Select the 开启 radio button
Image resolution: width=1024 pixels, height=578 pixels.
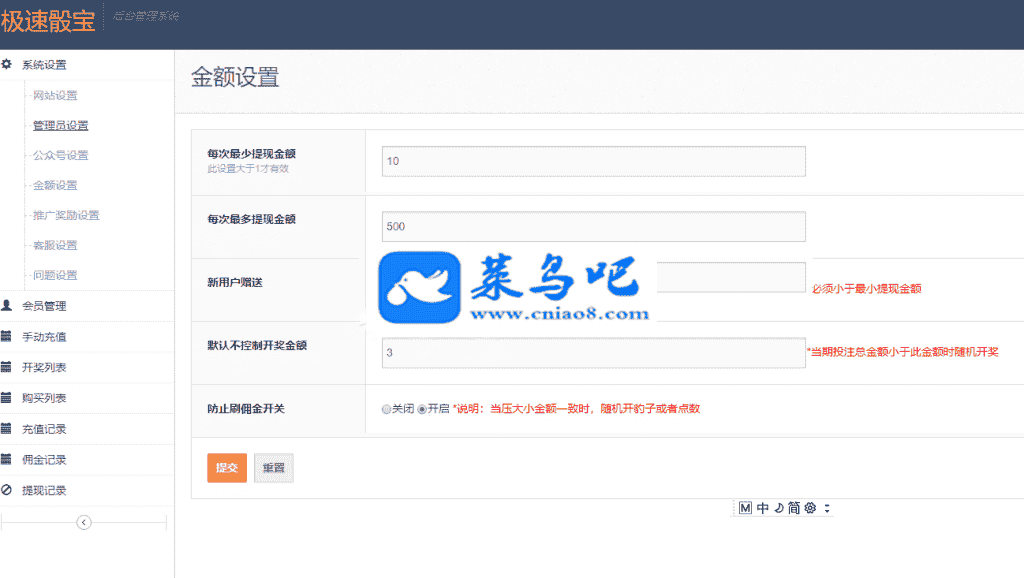(x=422, y=409)
